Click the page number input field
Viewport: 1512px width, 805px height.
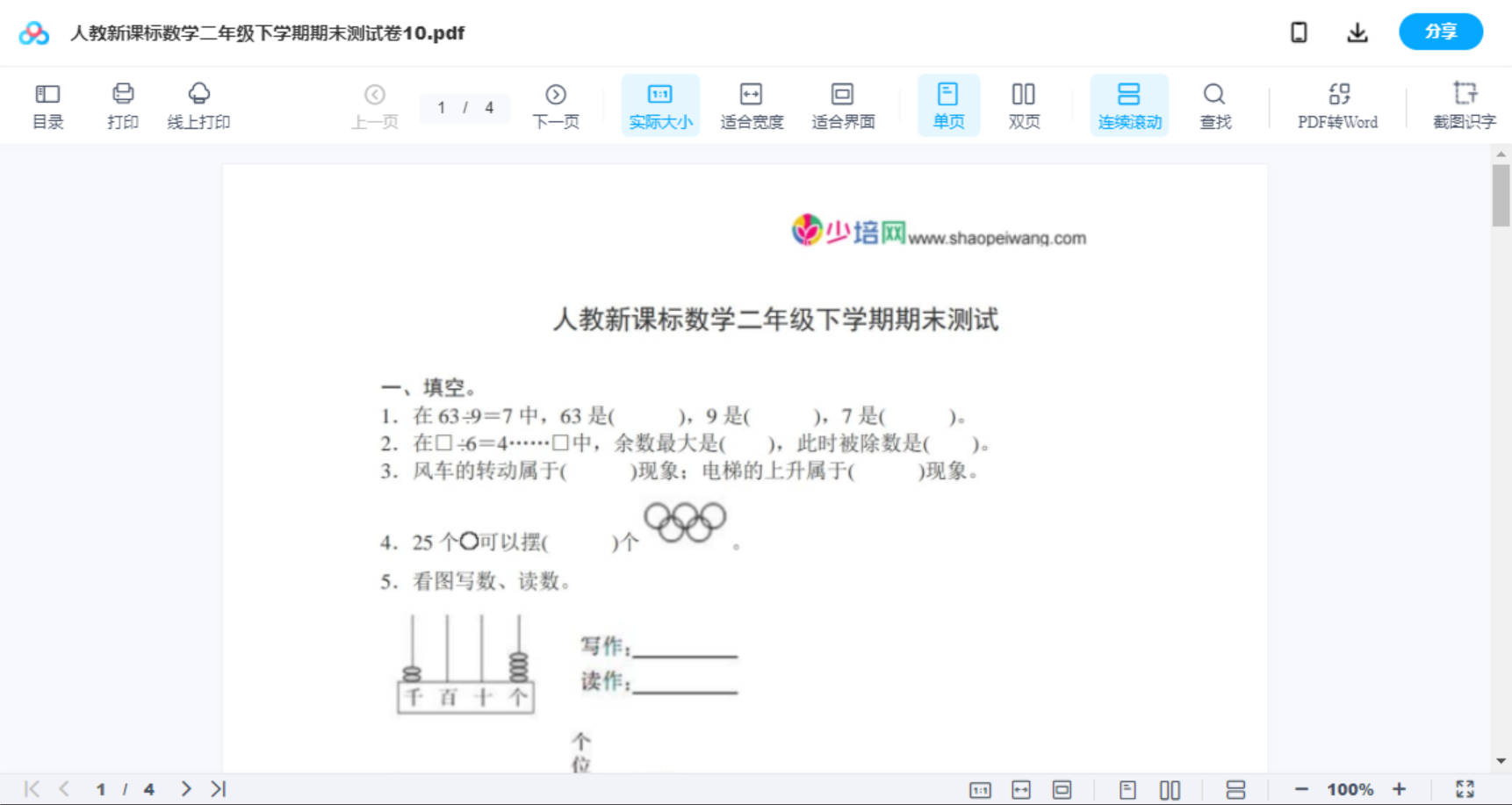[x=442, y=108]
